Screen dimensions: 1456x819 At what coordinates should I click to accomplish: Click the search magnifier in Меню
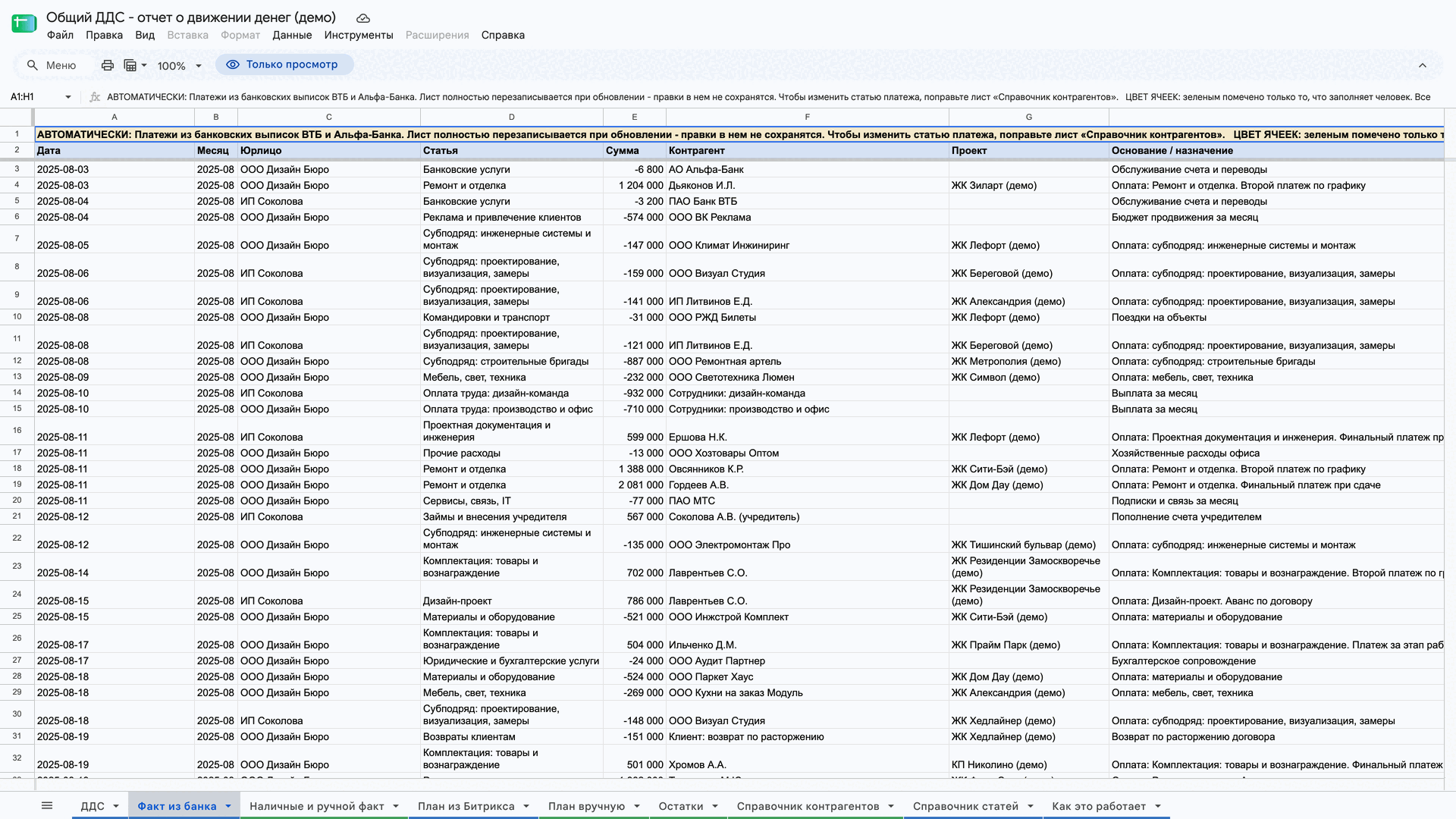(33, 65)
